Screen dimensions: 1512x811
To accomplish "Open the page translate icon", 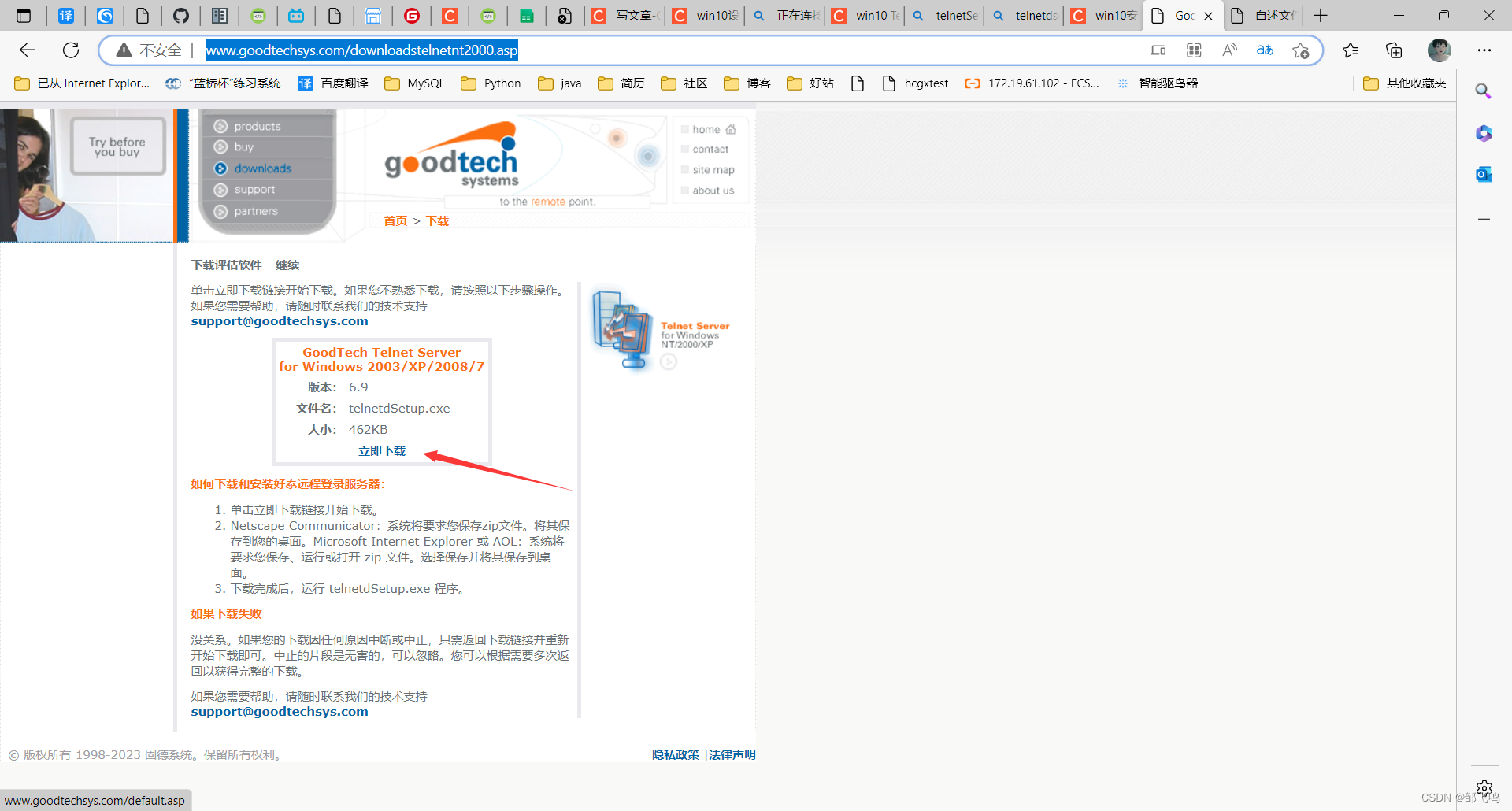I will click(x=1265, y=50).
